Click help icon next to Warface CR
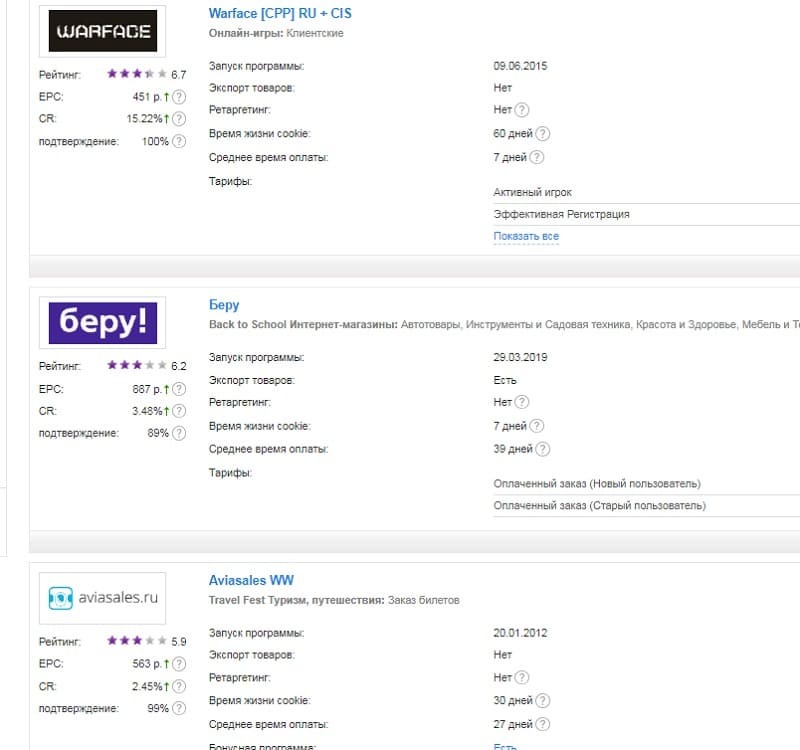This screenshot has height=750, width=800. pos(179,119)
